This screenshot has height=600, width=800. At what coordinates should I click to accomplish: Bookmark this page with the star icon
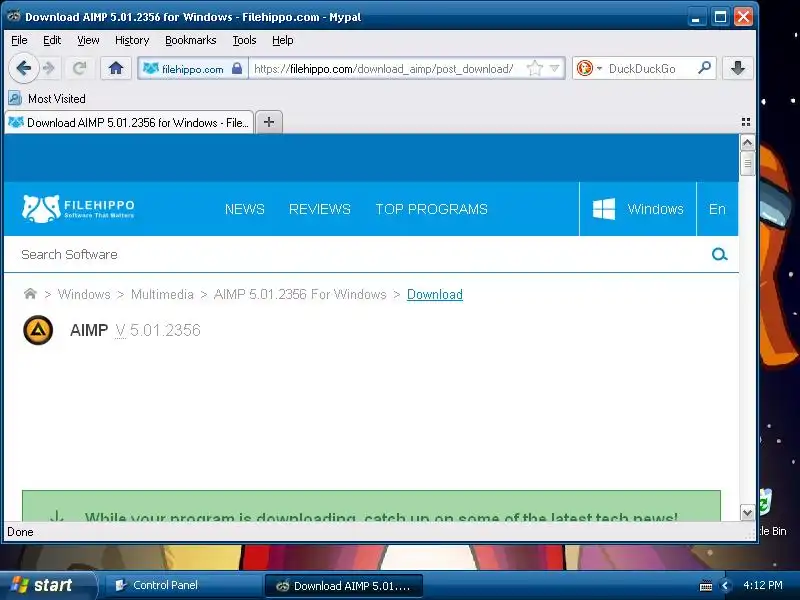[534, 68]
